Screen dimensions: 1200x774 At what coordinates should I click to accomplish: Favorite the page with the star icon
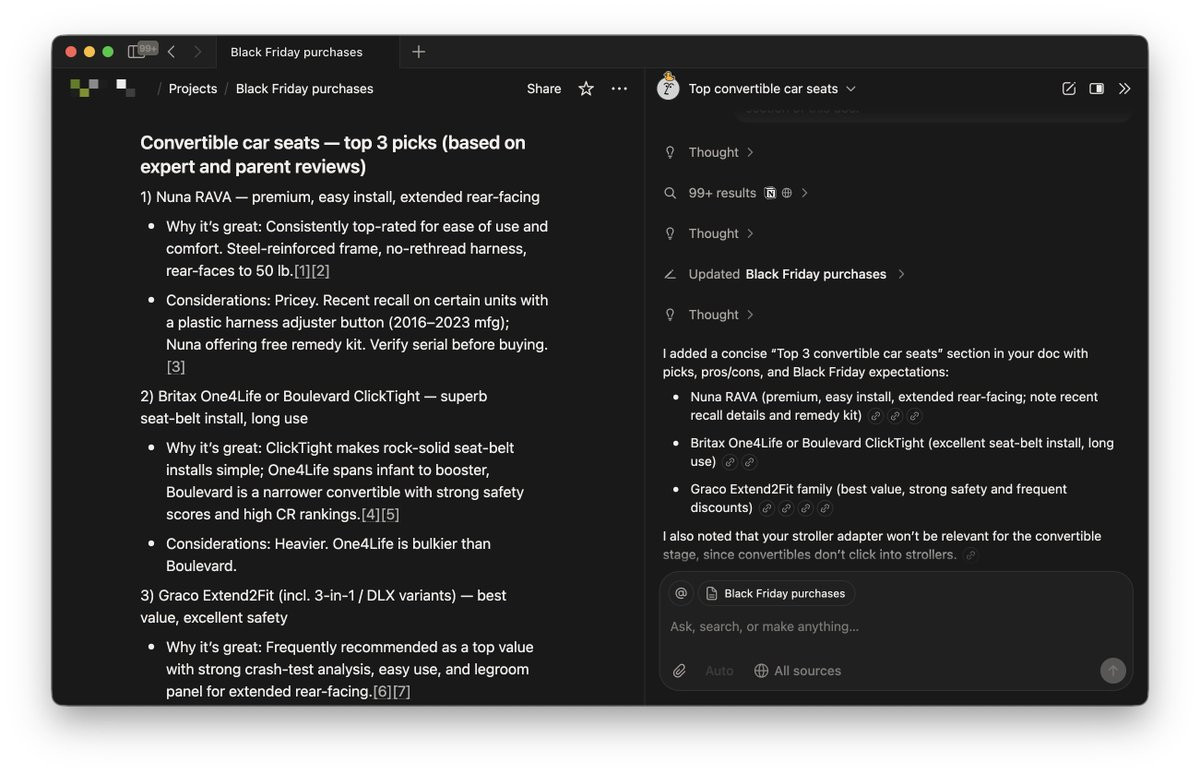click(586, 88)
